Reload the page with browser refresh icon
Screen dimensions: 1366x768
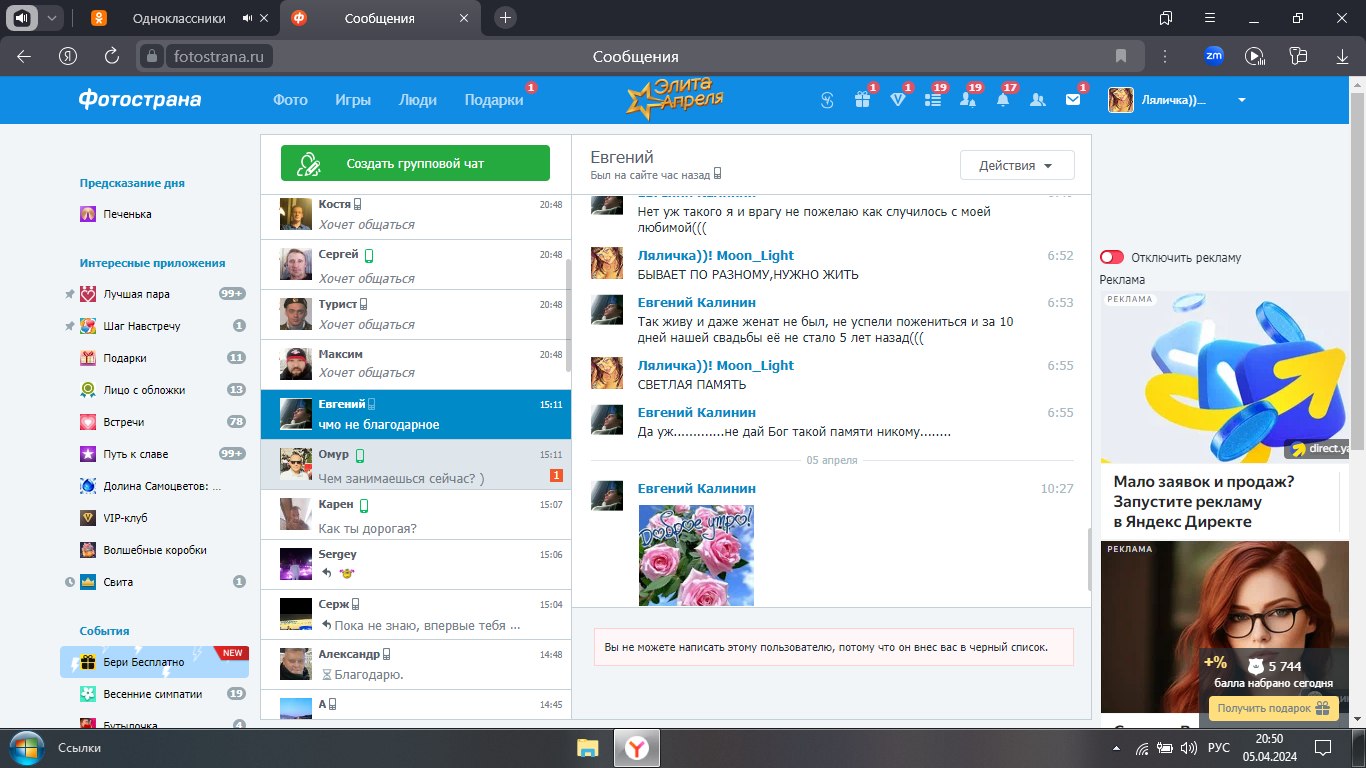112,56
